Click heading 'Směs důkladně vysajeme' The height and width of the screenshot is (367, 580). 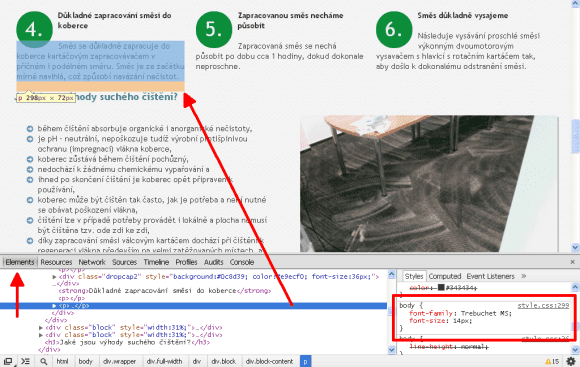463,16
